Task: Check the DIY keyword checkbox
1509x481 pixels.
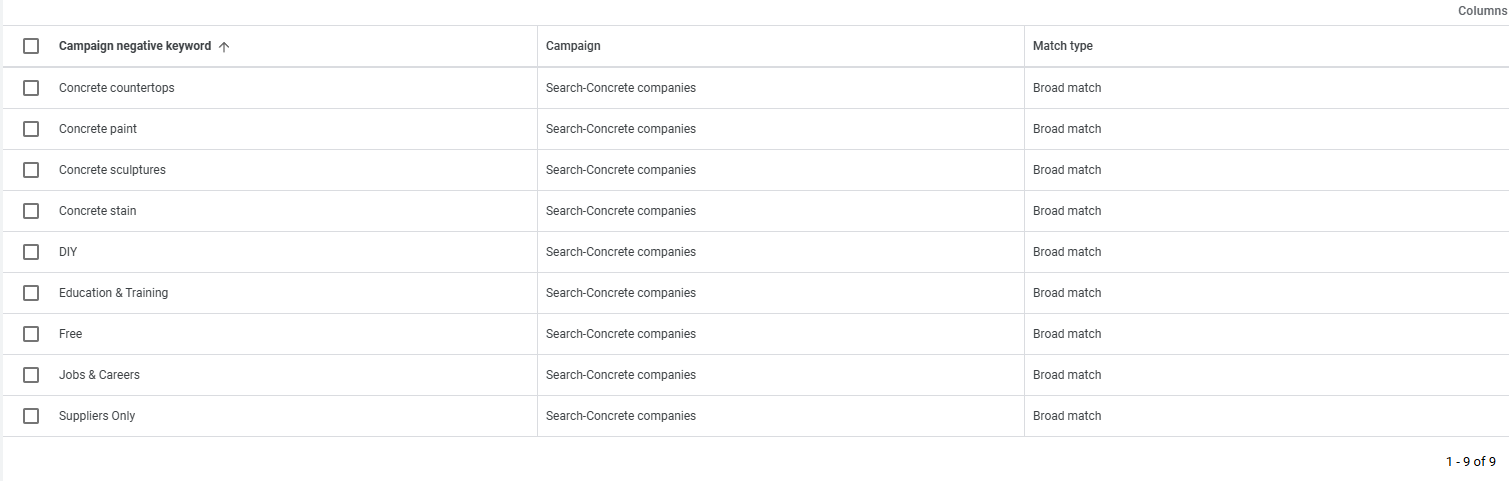Action: [x=31, y=252]
